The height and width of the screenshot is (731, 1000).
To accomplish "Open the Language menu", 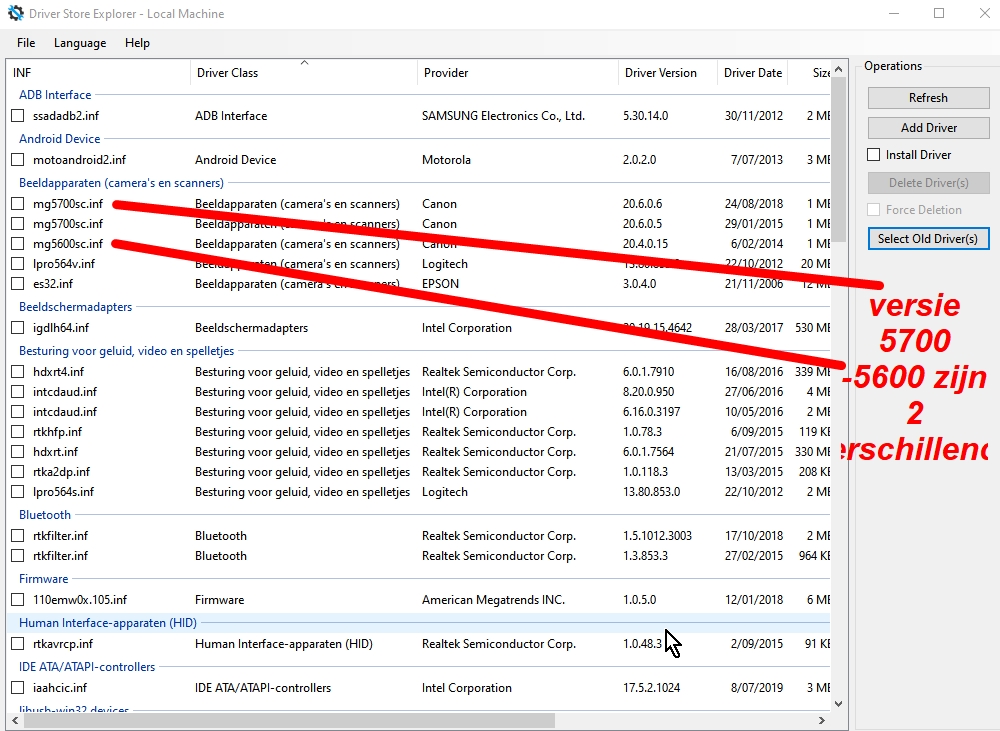I will 80,43.
